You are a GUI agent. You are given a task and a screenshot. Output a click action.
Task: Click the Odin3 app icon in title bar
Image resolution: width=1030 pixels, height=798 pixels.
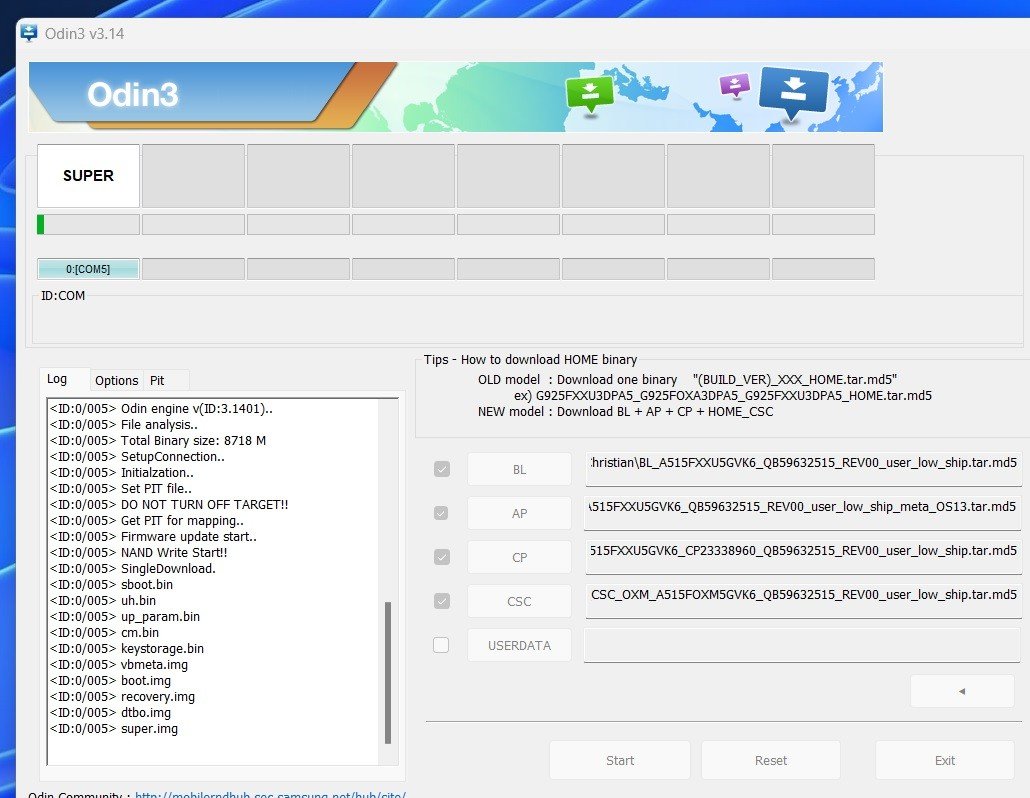29,33
